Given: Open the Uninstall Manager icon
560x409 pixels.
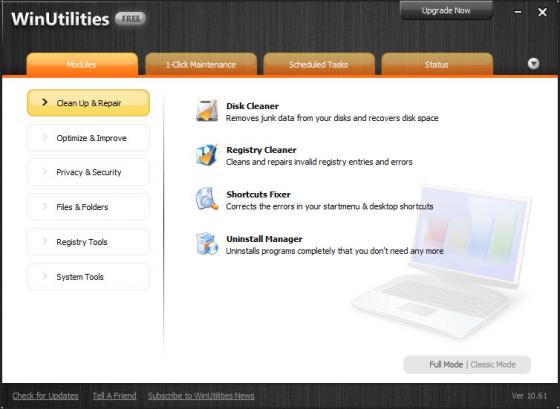Looking at the screenshot, I should [x=207, y=244].
